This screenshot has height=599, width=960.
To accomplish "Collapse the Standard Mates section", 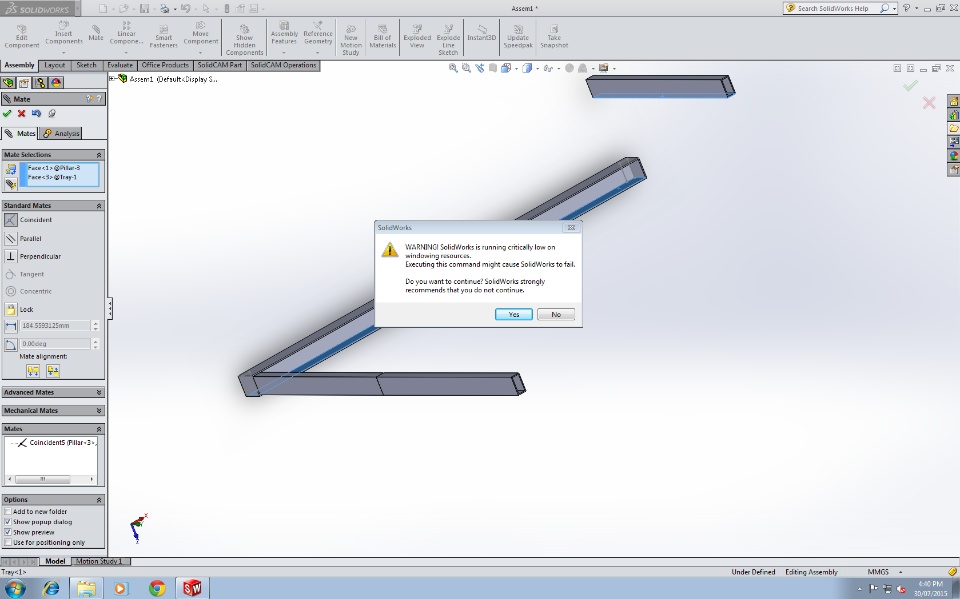I will click(x=99, y=206).
